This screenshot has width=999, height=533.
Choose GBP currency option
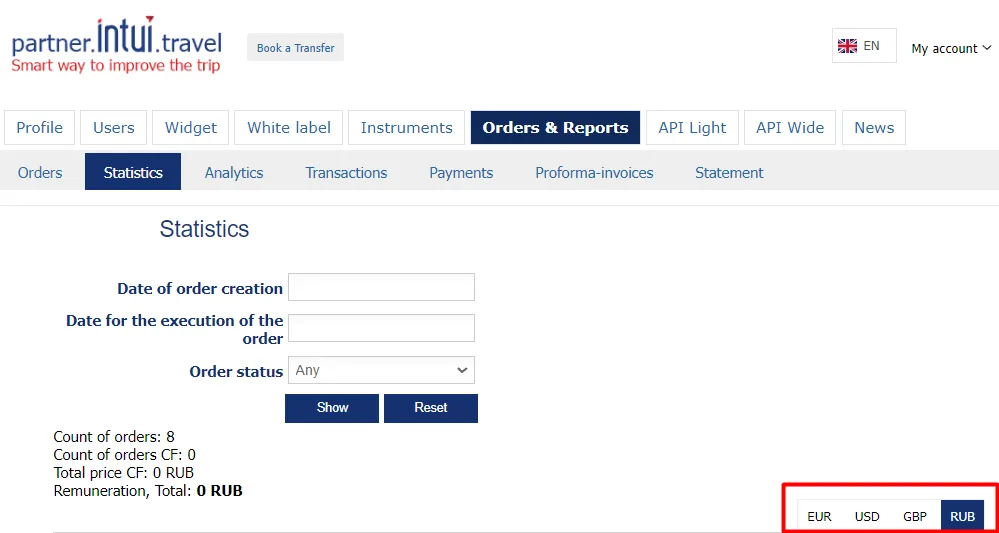[x=915, y=516]
